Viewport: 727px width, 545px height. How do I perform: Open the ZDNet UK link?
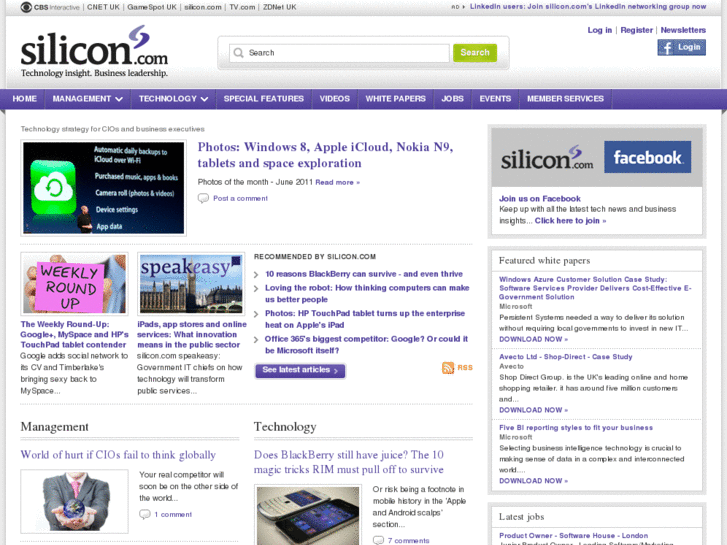pos(280,7)
